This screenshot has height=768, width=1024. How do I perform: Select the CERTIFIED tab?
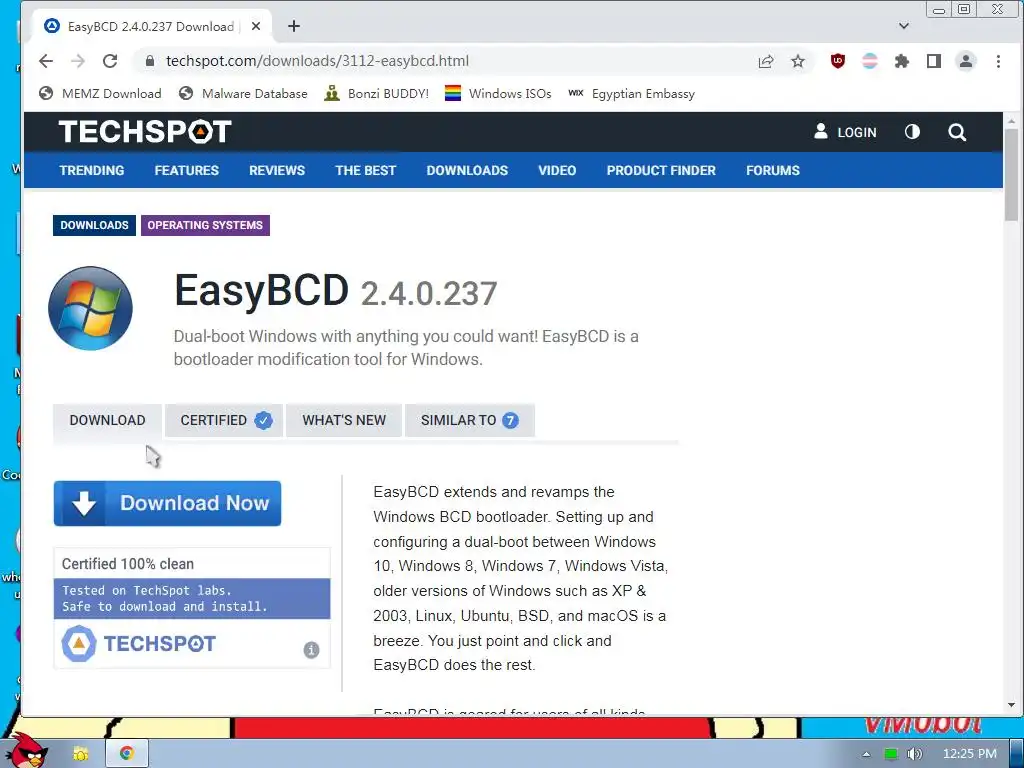[x=223, y=421]
